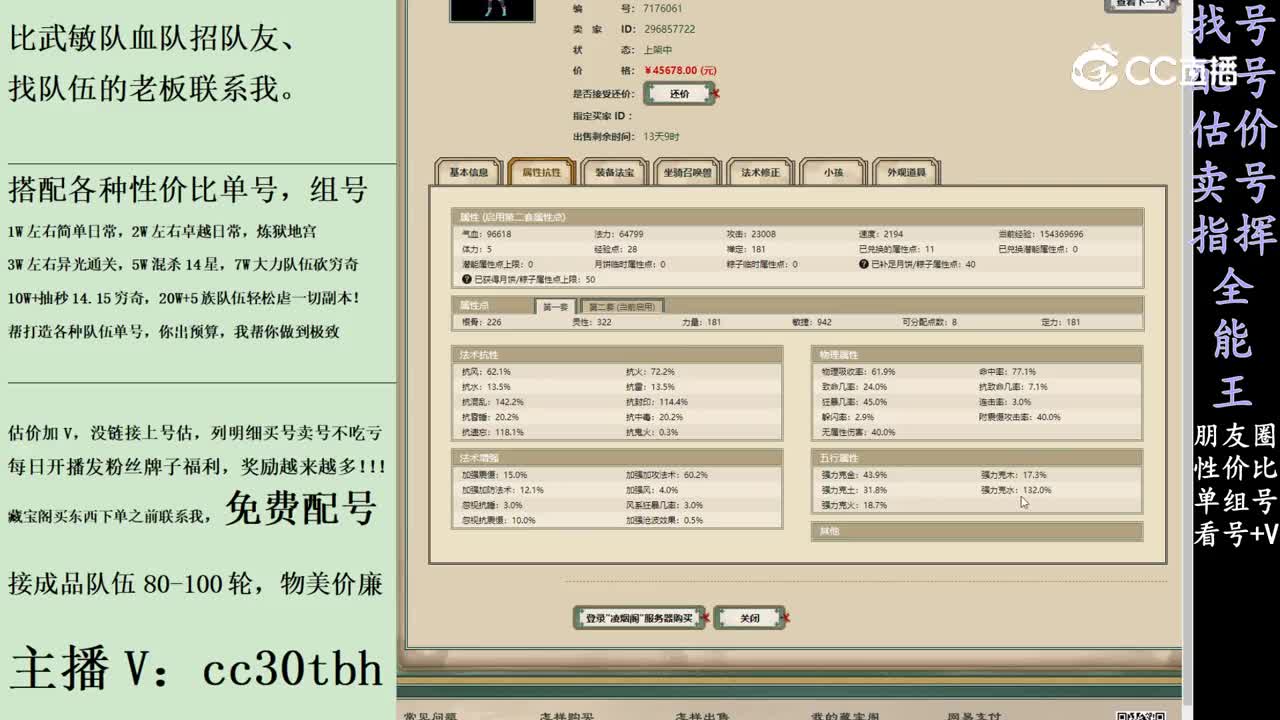
Task: Select the 第二套 (当前启用) attribute tab
Action: [621, 306]
